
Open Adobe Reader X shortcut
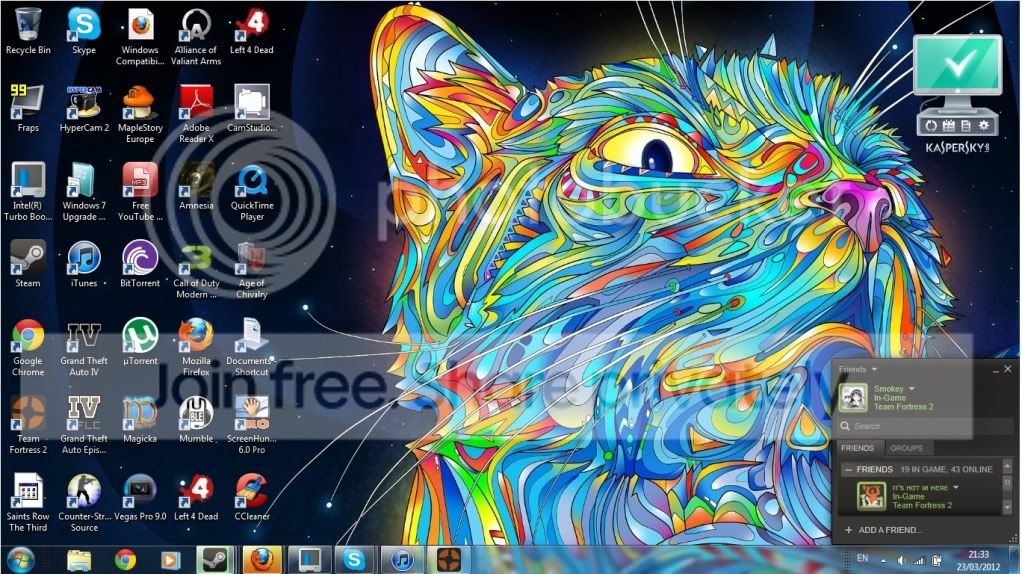click(196, 114)
